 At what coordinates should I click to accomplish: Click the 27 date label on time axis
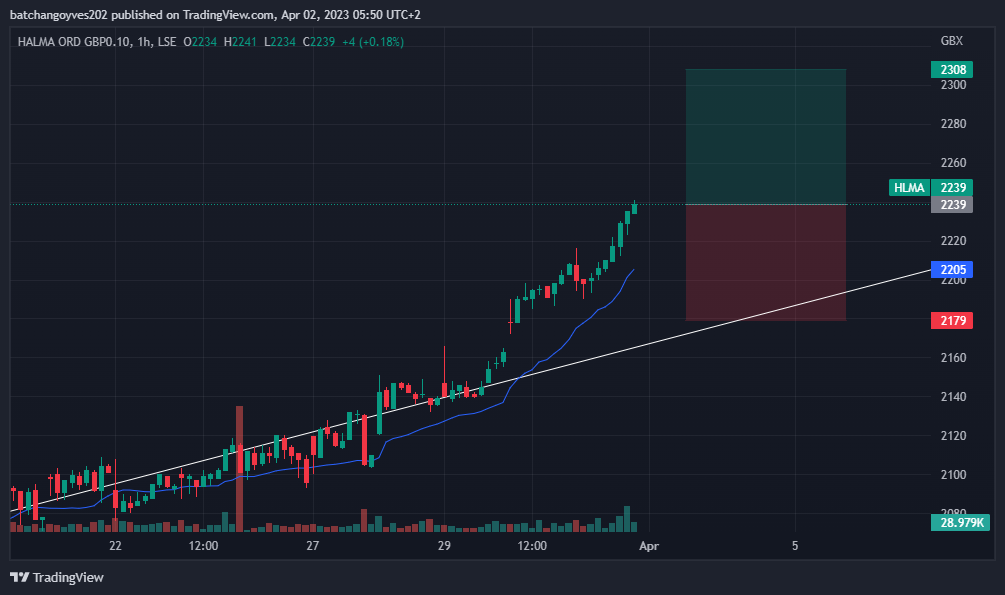tap(312, 546)
